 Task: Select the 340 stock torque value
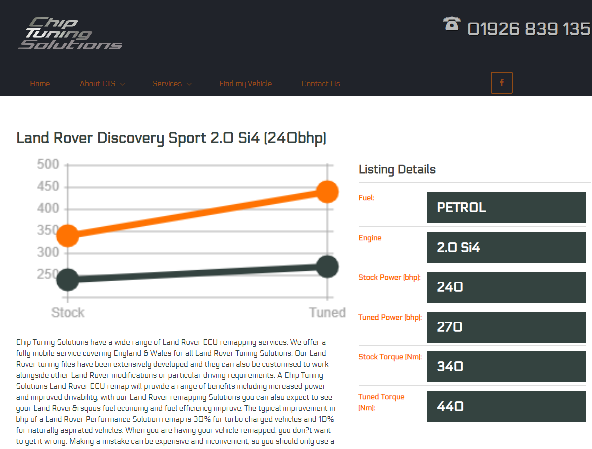506,367
